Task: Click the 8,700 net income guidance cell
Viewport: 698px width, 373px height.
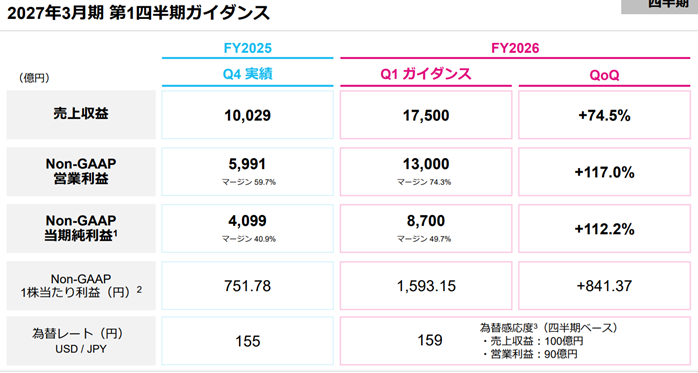Action: pyautogui.click(x=426, y=228)
